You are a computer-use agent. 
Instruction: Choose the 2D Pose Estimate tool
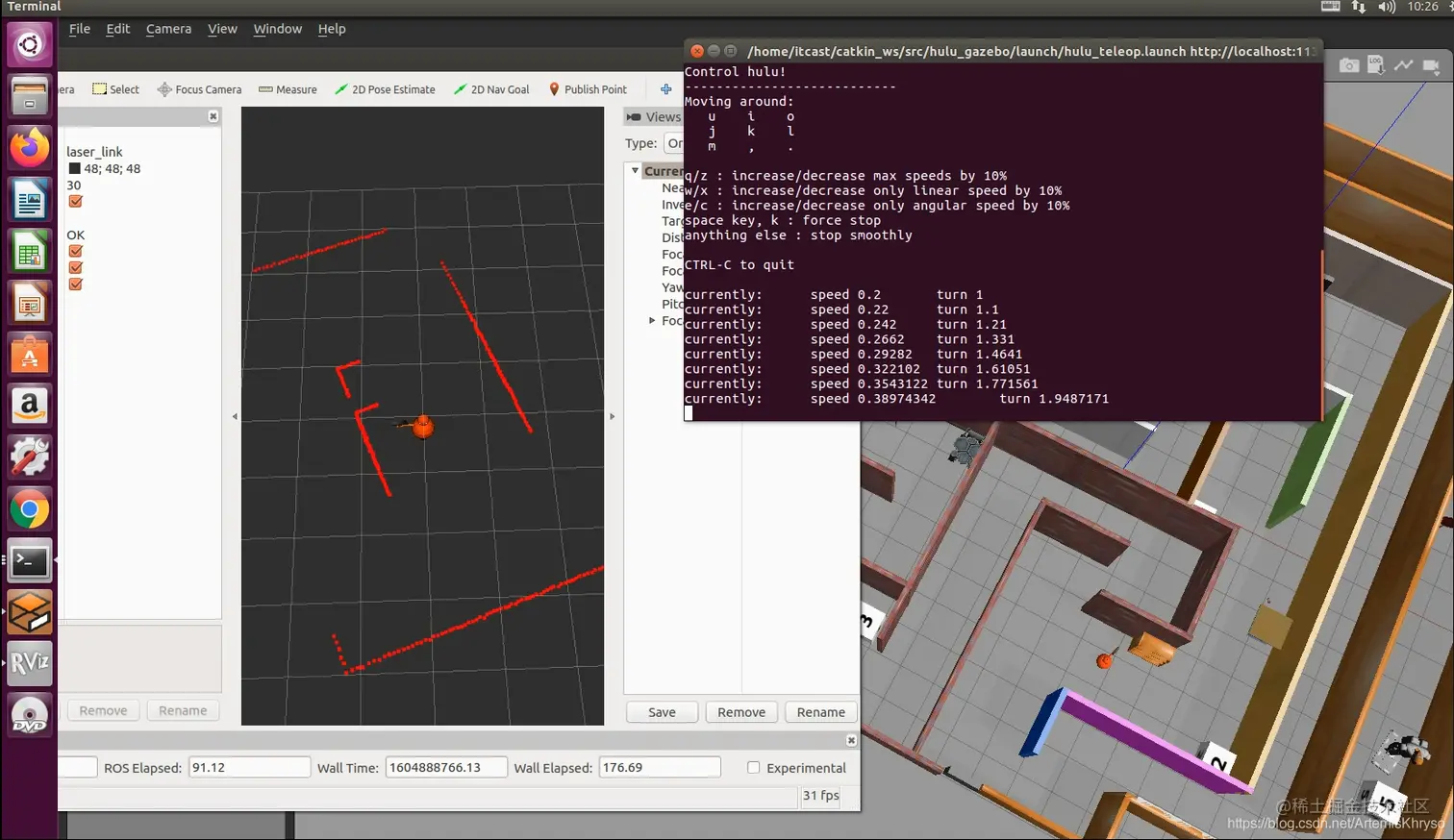[x=385, y=89]
